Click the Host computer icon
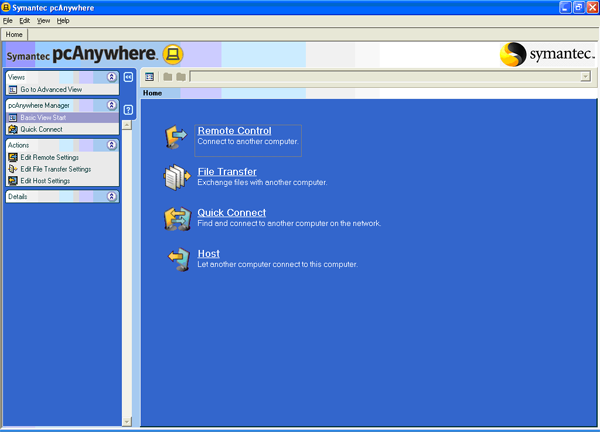The width and height of the screenshot is (600, 432). [179, 259]
